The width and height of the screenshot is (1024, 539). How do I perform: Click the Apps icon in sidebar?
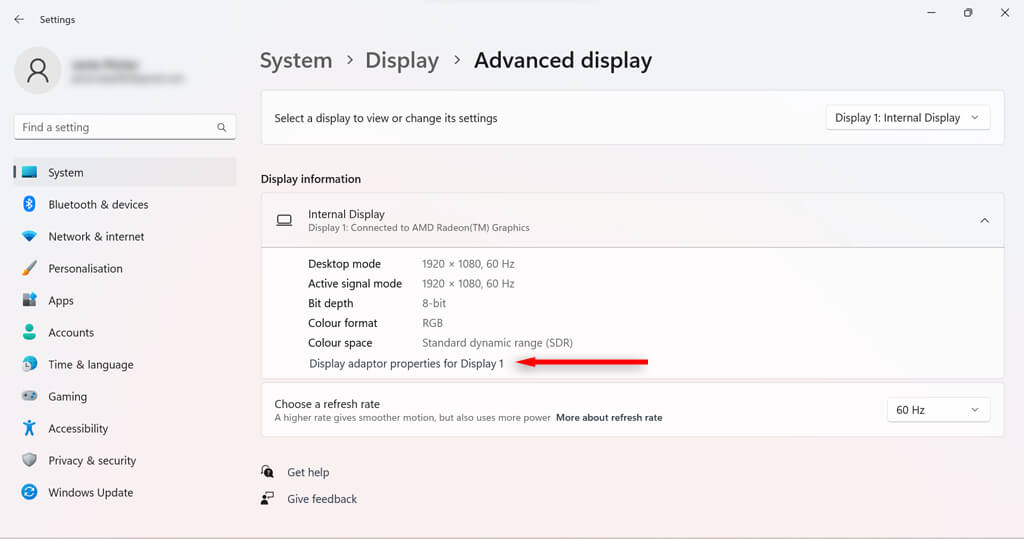tap(29, 300)
